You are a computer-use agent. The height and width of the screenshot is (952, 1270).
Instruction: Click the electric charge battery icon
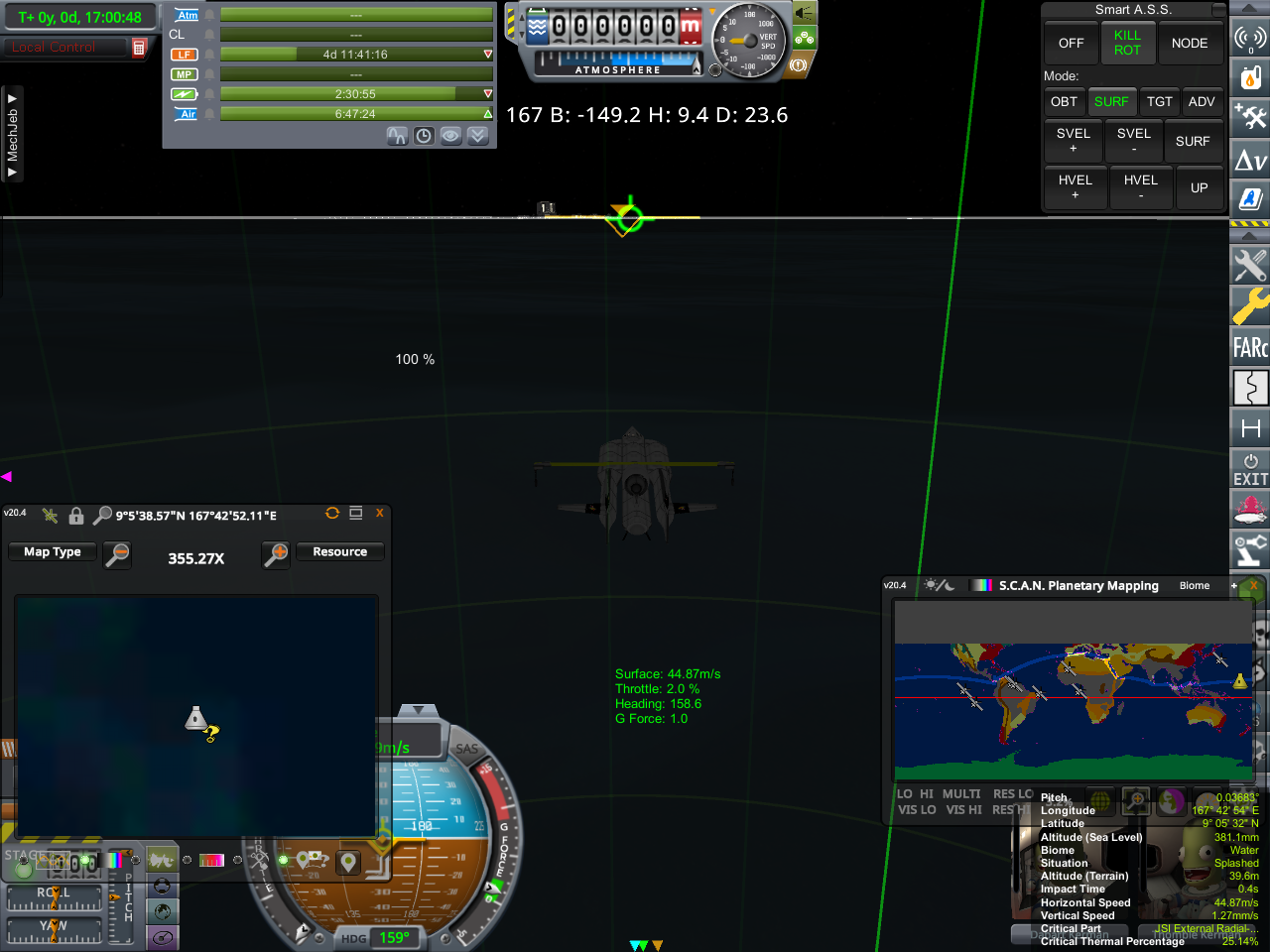[x=185, y=94]
